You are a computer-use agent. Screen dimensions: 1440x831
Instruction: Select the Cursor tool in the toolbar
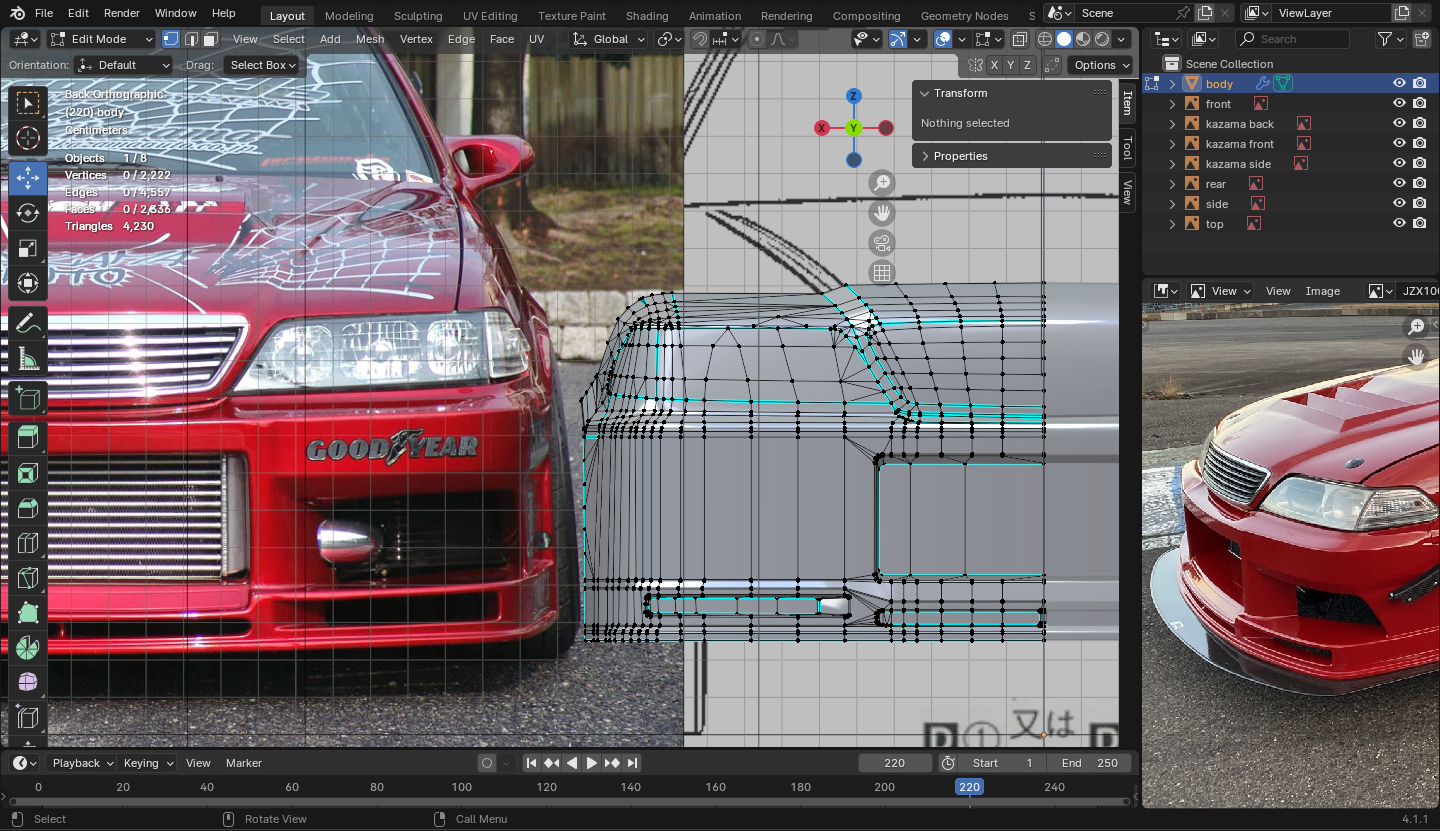28,139
